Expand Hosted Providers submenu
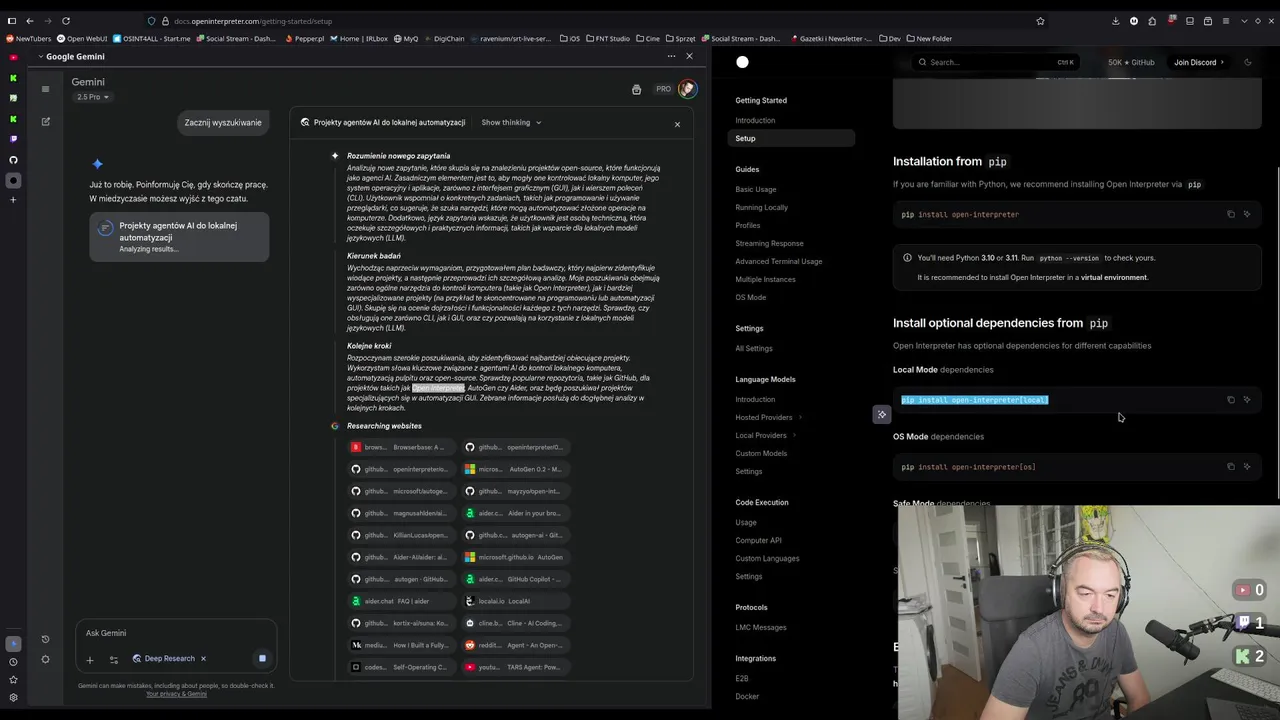The height and width of the screenshot is (720, 1280). pos(768,417)
